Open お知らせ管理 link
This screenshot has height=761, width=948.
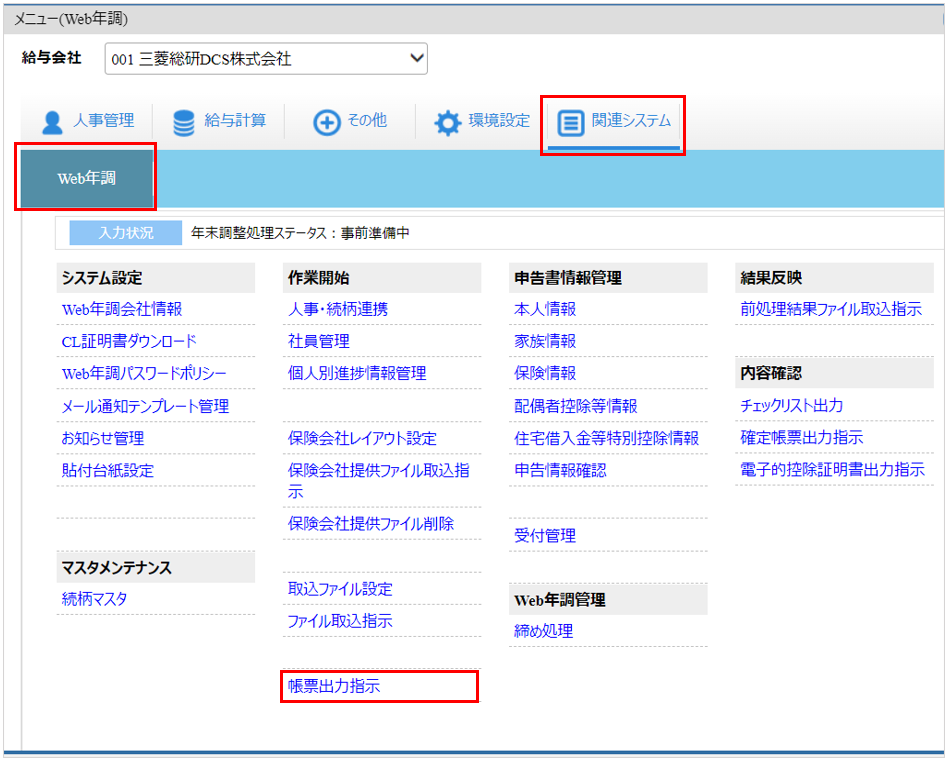click(x=103, y=438)
